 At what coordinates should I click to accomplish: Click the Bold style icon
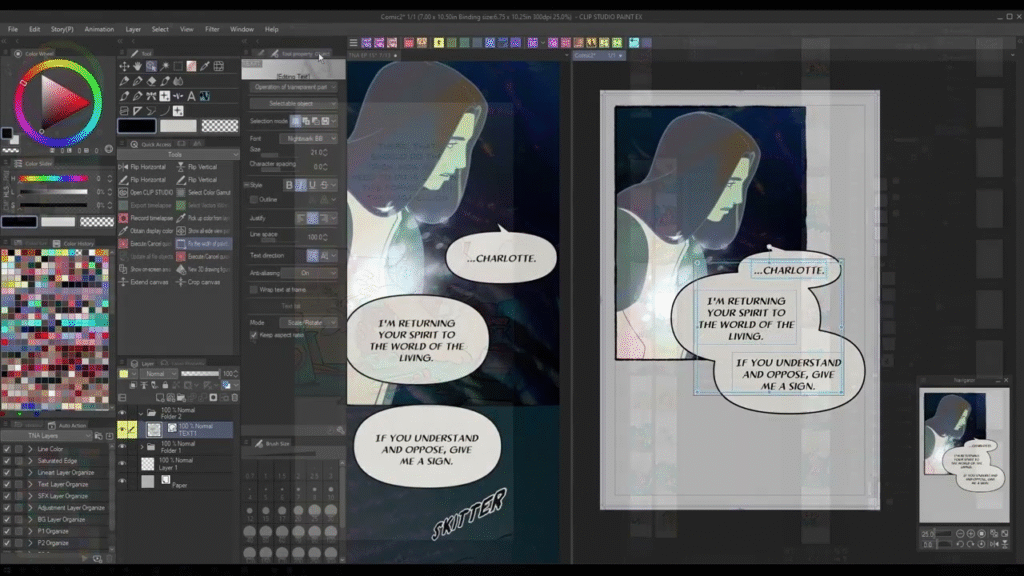point(290,185)
